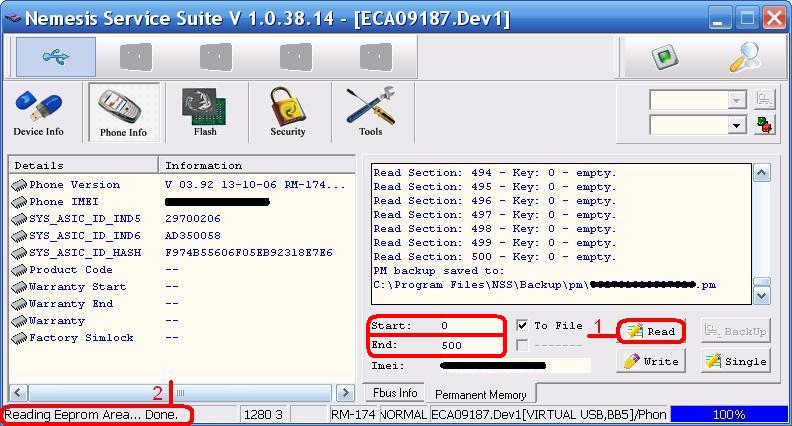Click the value AD350058
The image size is (792, 426).
pyautogui.click(x=193, y=235)
